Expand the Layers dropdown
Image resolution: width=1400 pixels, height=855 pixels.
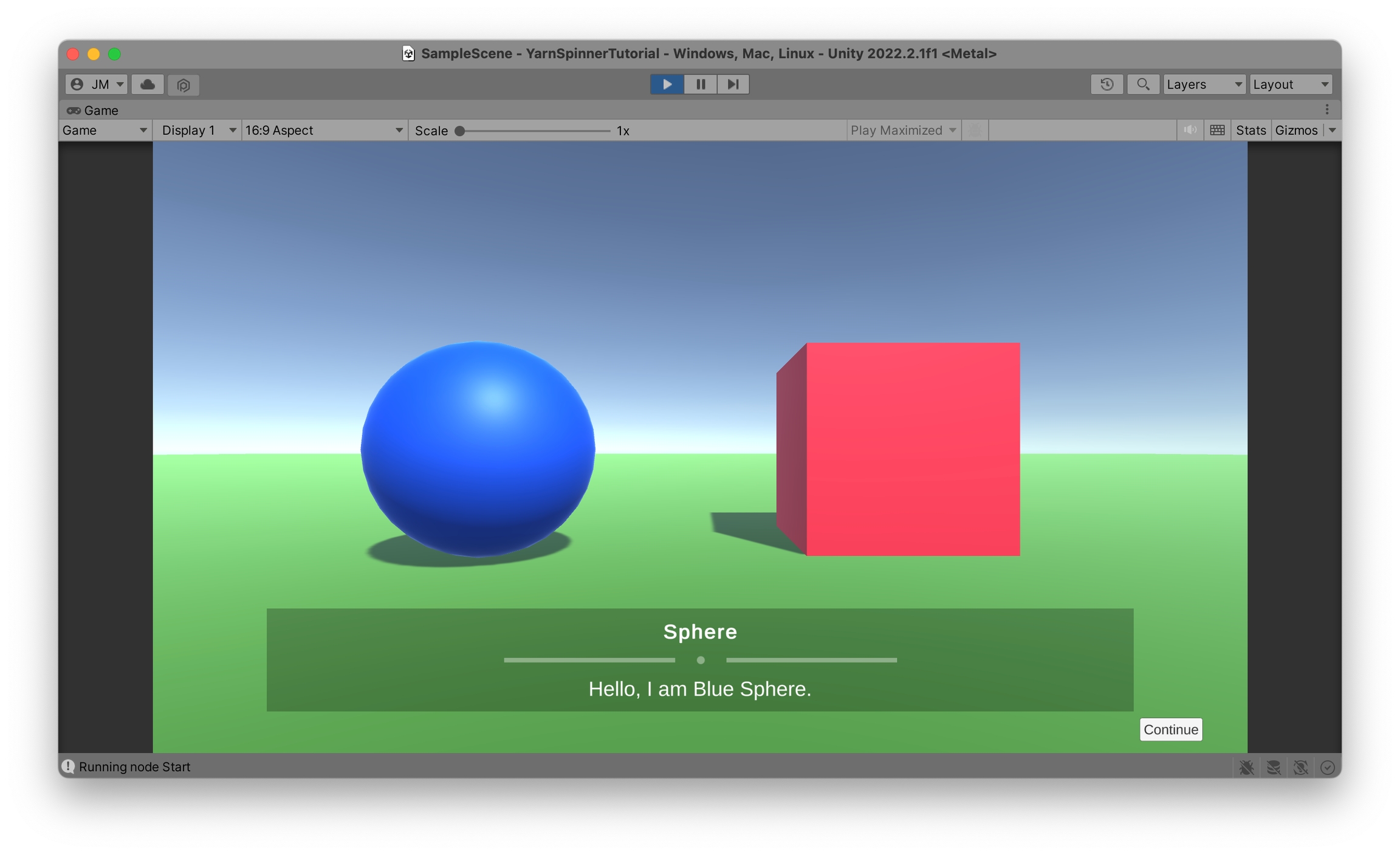point(1204,84)
